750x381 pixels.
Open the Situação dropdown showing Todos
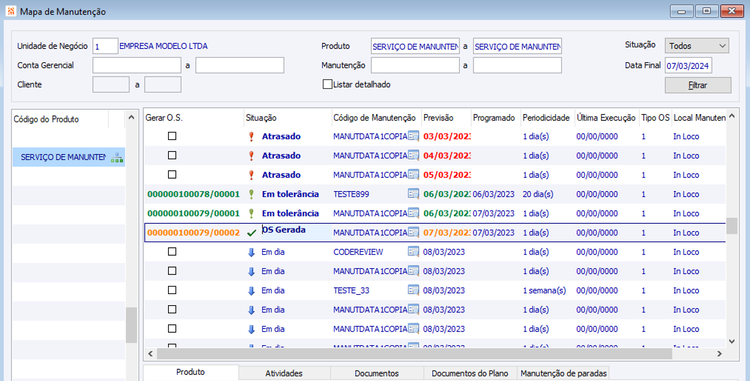[x=697, y=46]
